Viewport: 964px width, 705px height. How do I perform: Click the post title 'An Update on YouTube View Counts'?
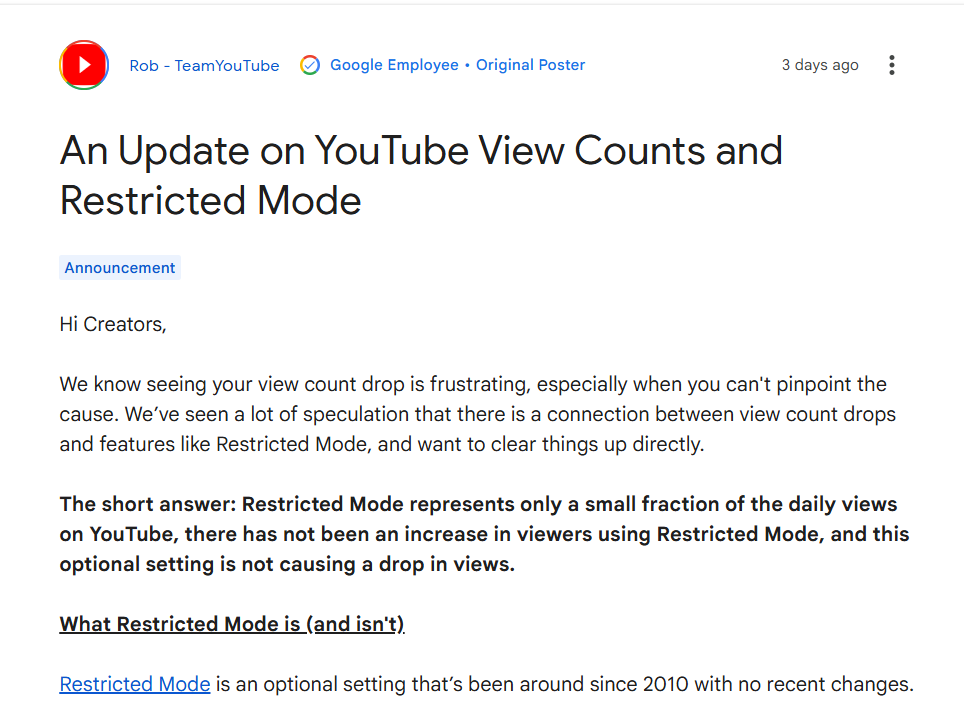[421, 176]
